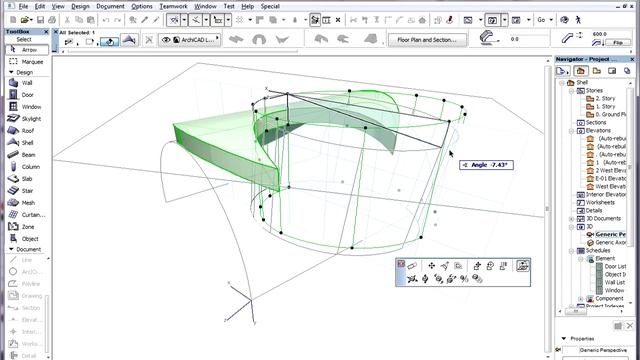Select the Window tool
Screen dimensions: 640x360
click(27, 107)
